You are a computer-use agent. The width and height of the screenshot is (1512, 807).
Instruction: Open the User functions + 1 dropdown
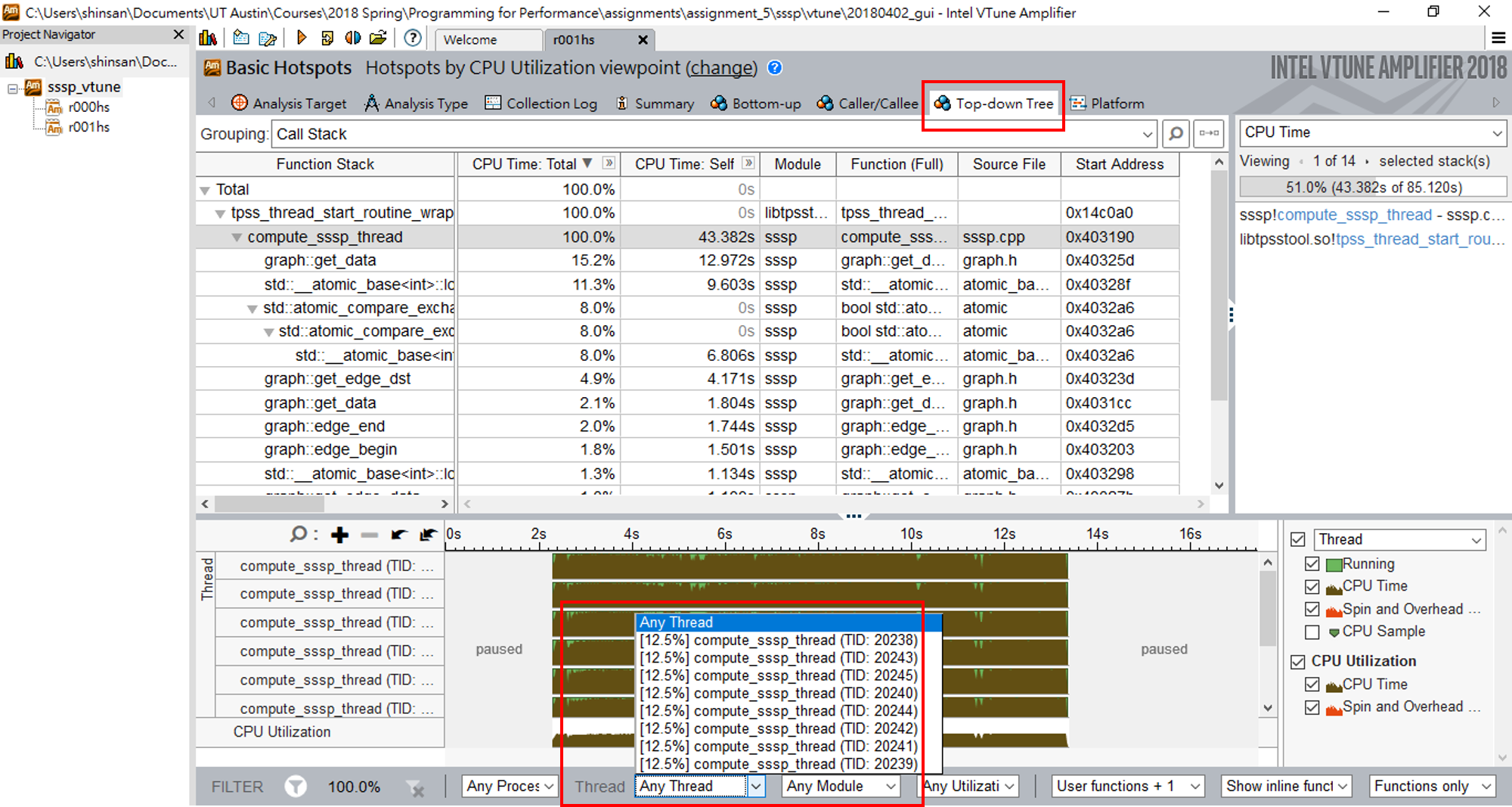1128,787
